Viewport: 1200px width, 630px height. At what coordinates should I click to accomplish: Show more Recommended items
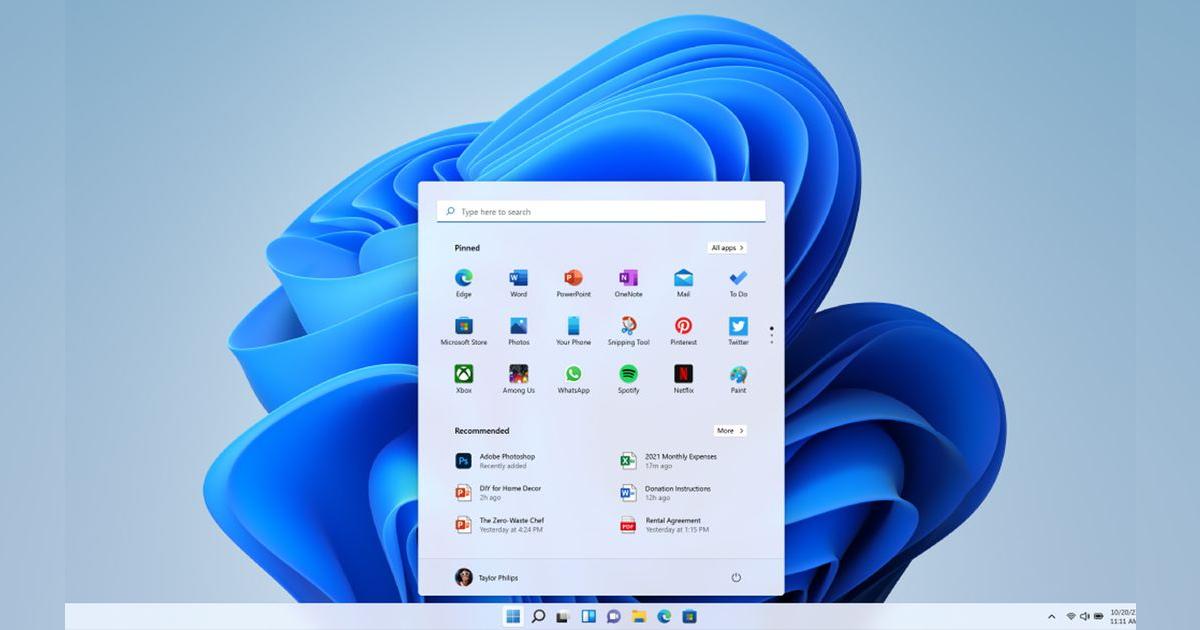(x=729, y=430)
